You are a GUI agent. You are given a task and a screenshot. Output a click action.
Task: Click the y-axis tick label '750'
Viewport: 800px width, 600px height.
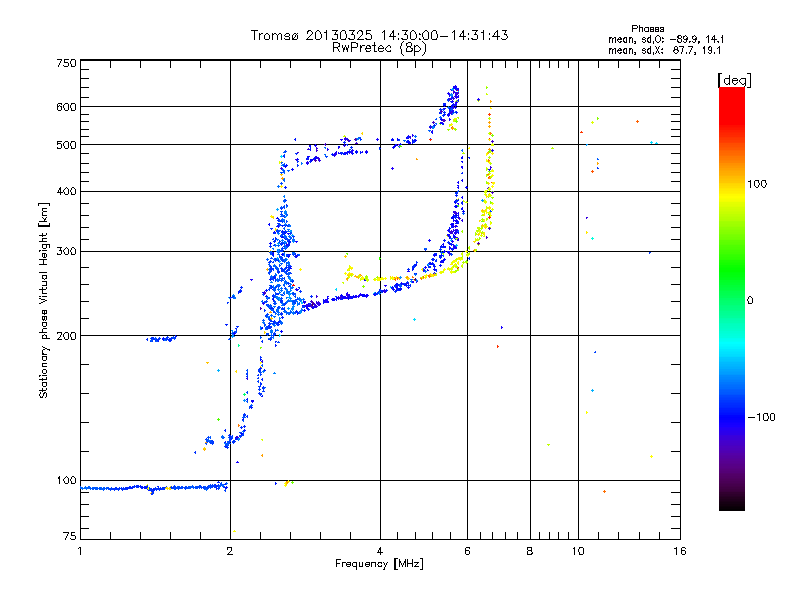(66, 63)
